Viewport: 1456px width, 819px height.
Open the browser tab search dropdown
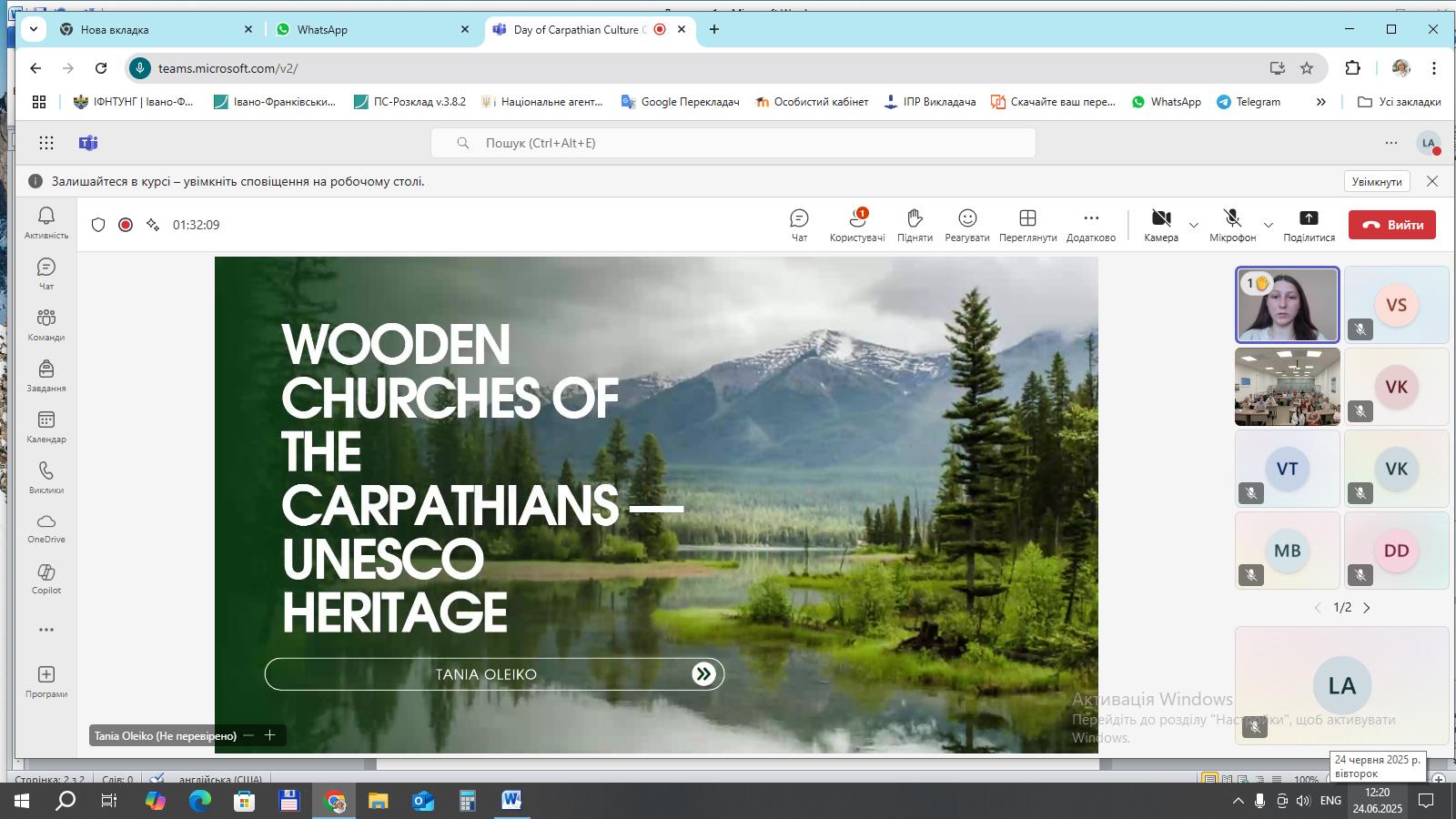[x=34, y=29]
